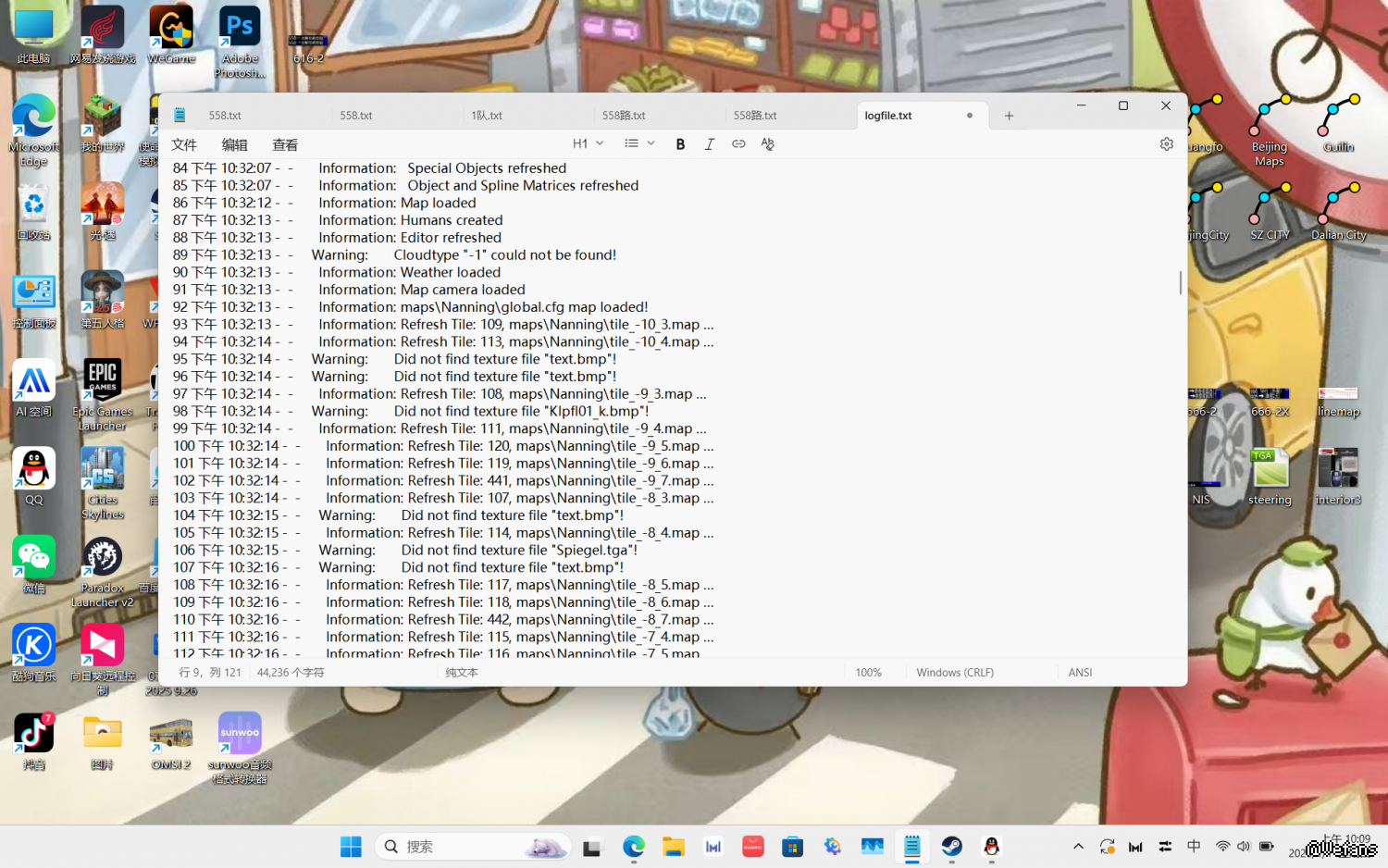Expand the list style dropdown
Viewport: 1388px width, 868px height.
639,144
